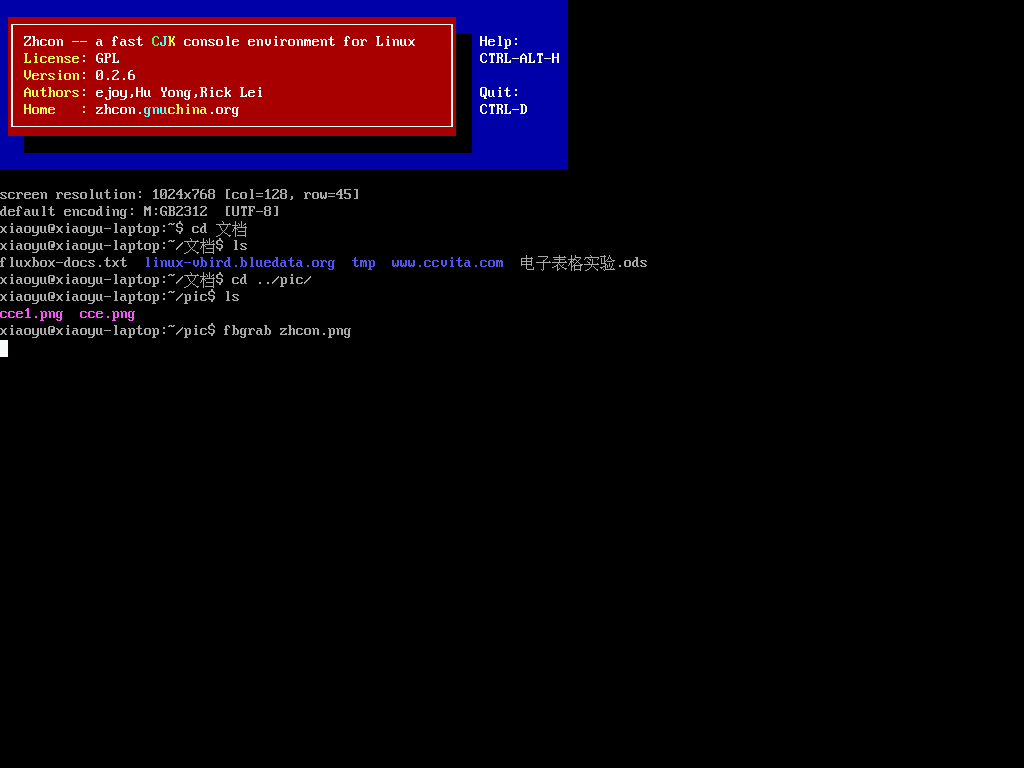
Task: Click the 'Quit:' label
Action: pyautogui.click(x=499, y=93)
